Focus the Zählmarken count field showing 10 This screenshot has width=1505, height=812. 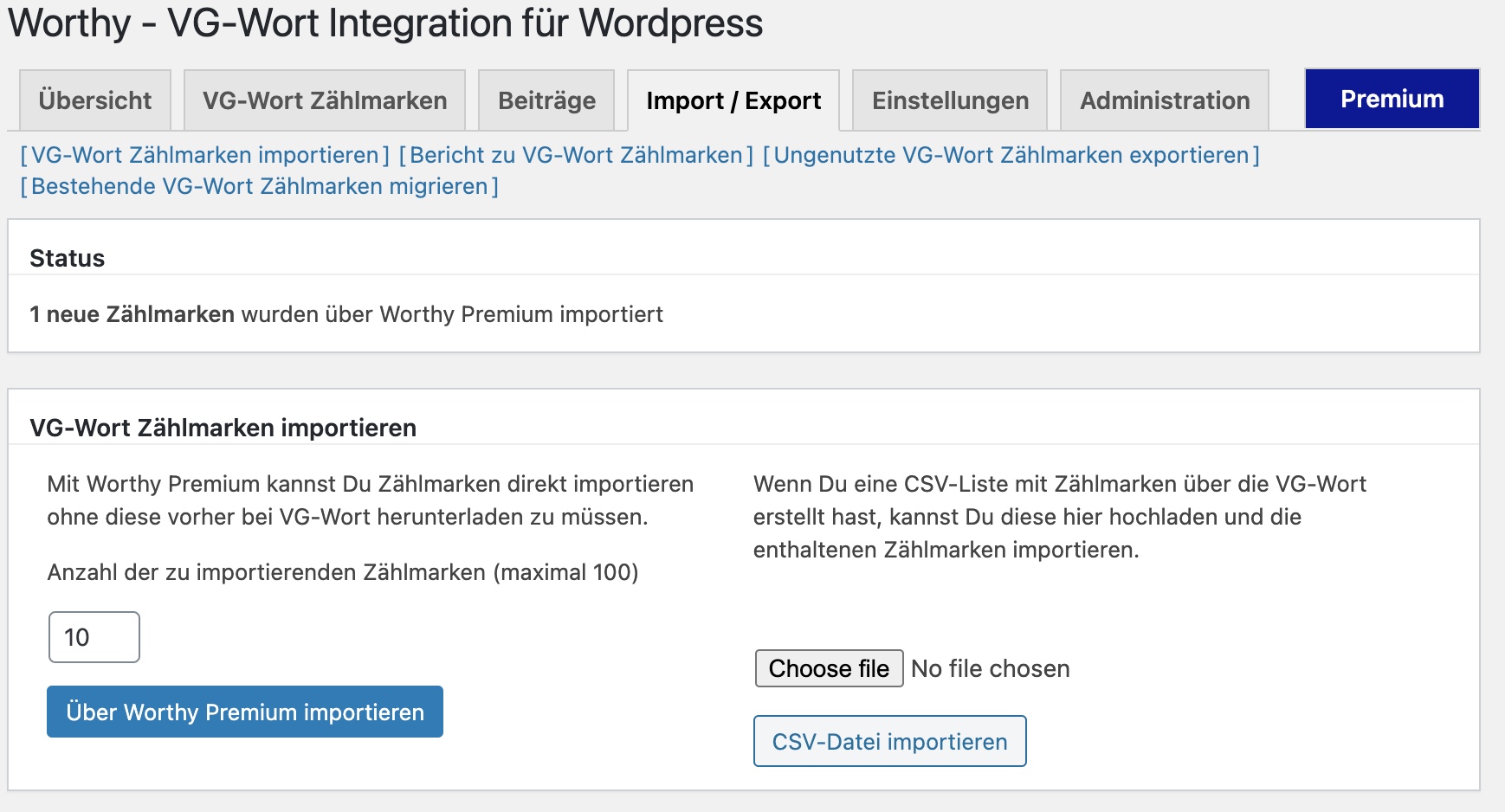point(94,637)
